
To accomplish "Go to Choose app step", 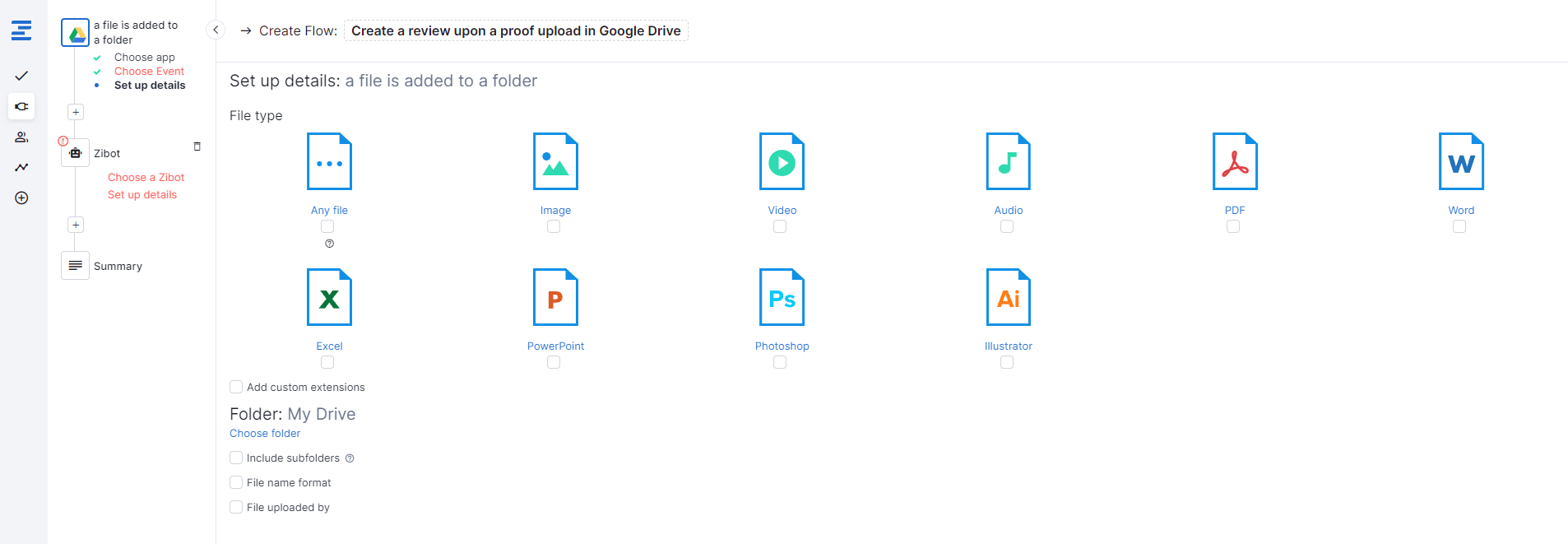I will coord(145,58).
